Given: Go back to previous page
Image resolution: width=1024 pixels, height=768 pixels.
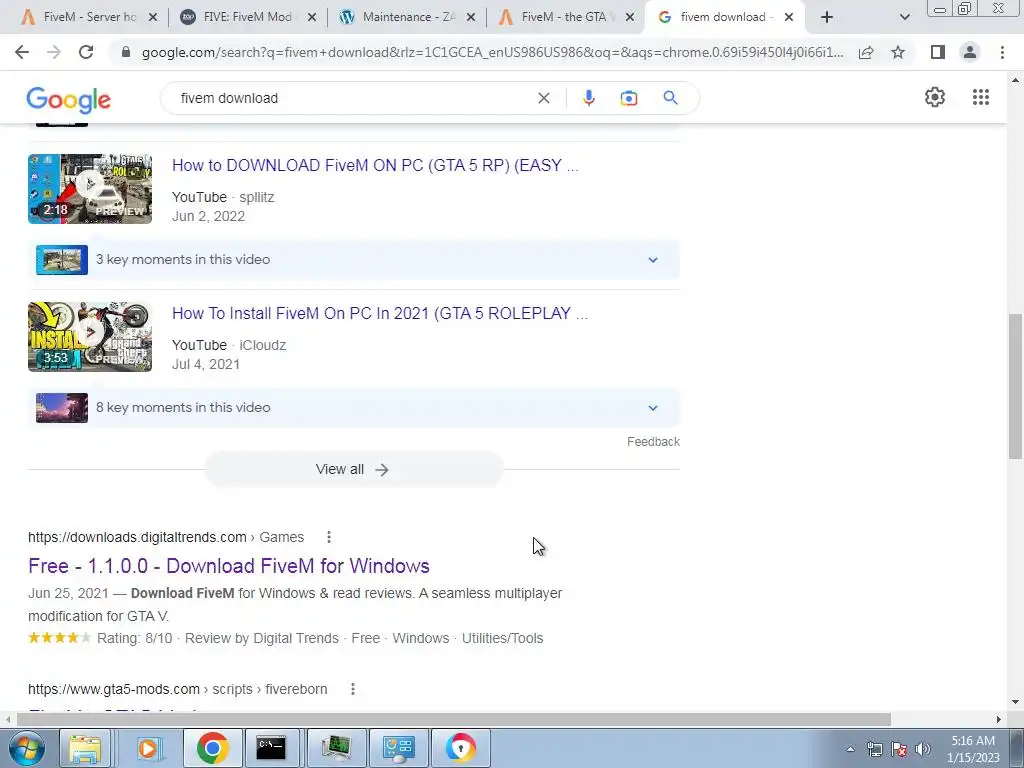Looking at the screenshot, I should tap(22, 52).
